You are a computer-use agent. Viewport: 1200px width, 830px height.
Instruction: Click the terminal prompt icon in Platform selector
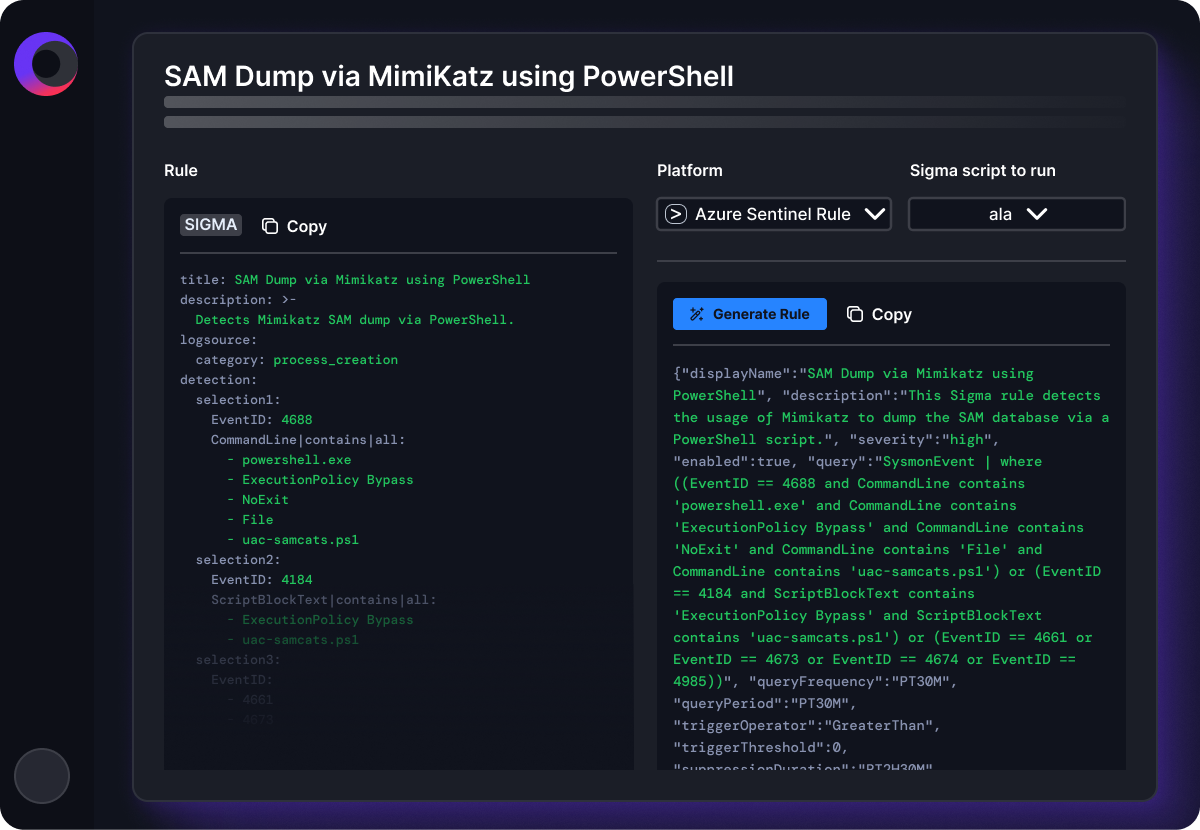coord(676,214)
